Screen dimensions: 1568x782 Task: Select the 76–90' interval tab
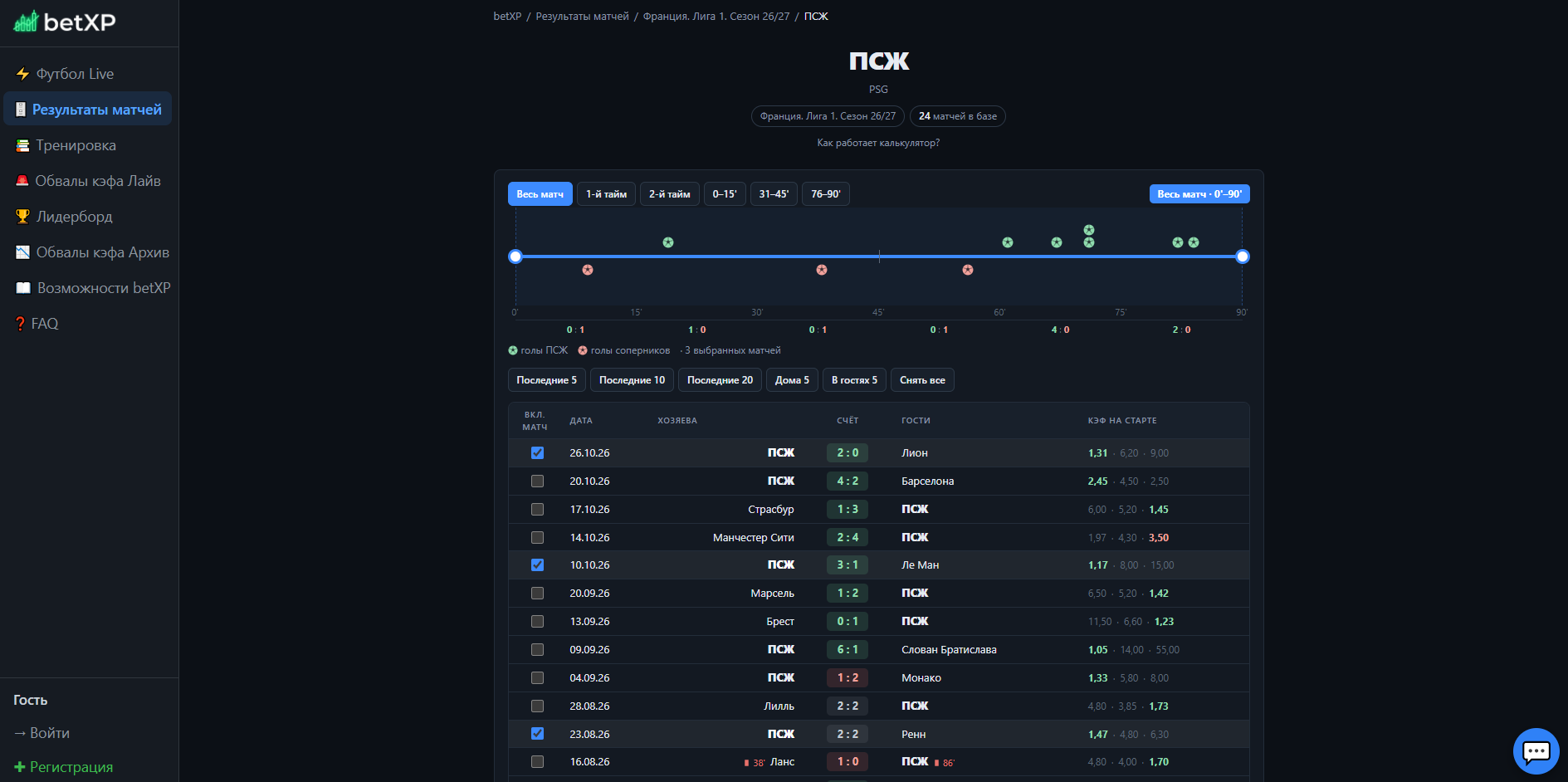click(826, 194)
